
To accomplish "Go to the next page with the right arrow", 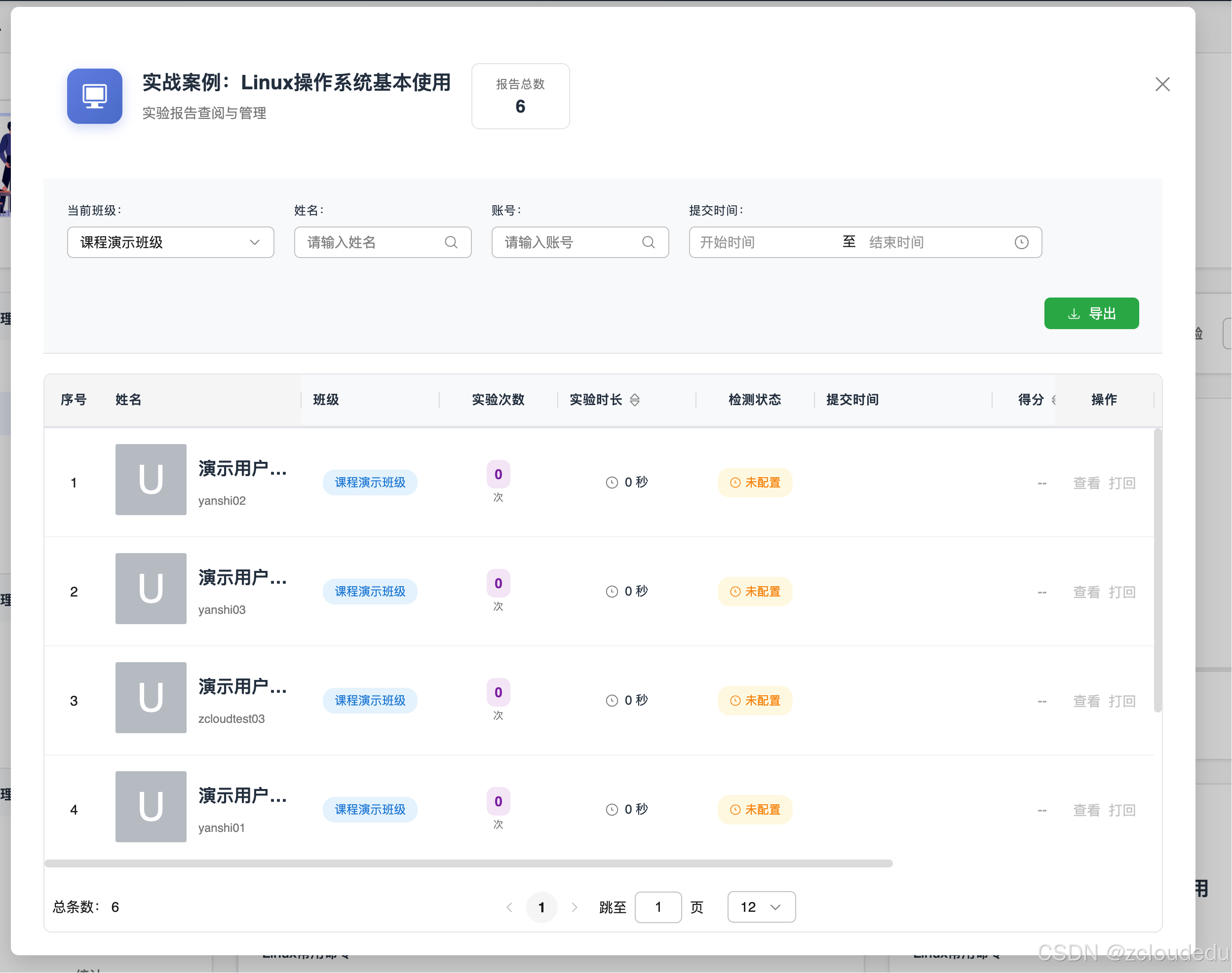I will point(574,907).
